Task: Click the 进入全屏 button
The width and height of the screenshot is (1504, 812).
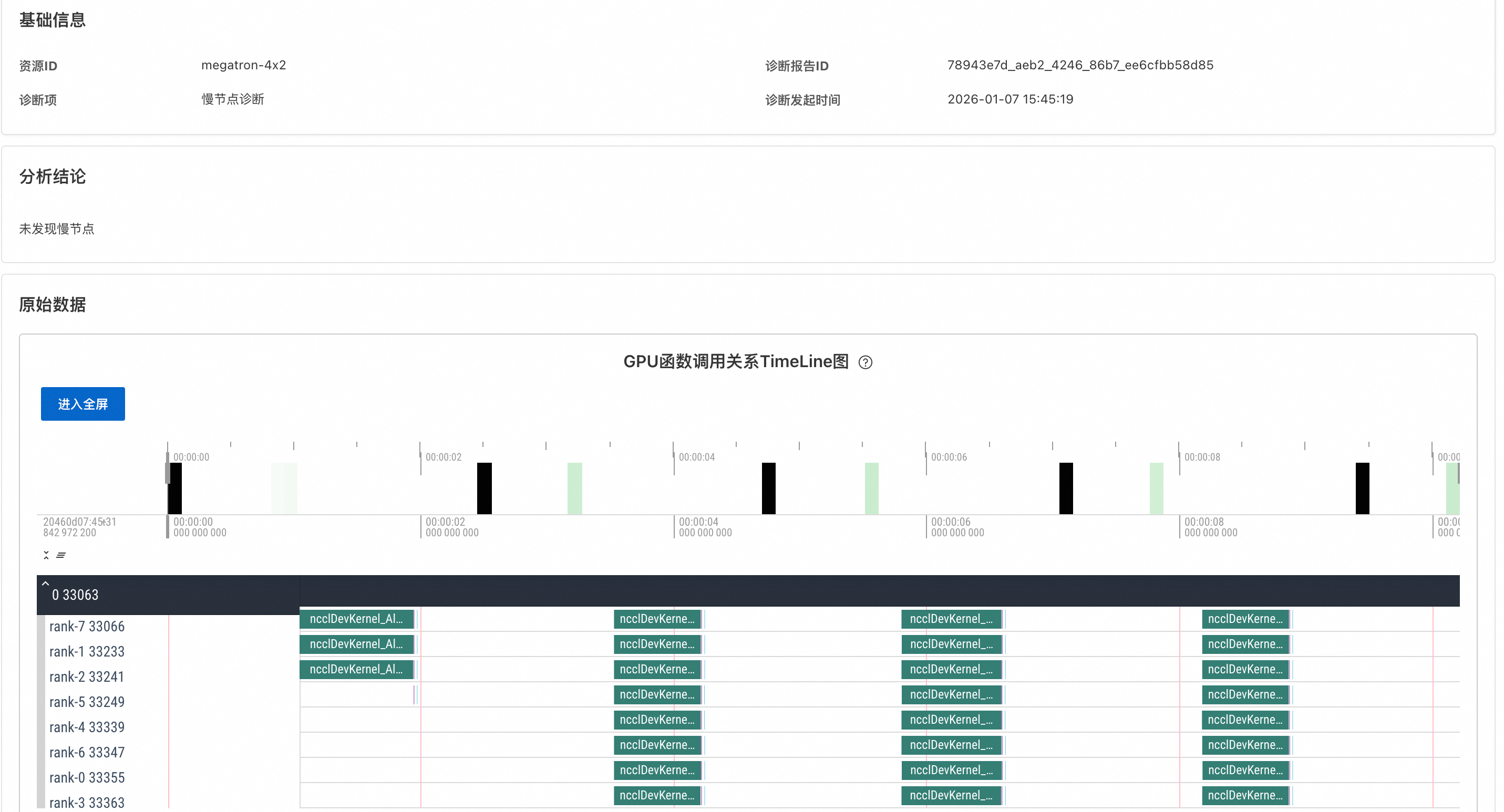Action: coord(83,404)
